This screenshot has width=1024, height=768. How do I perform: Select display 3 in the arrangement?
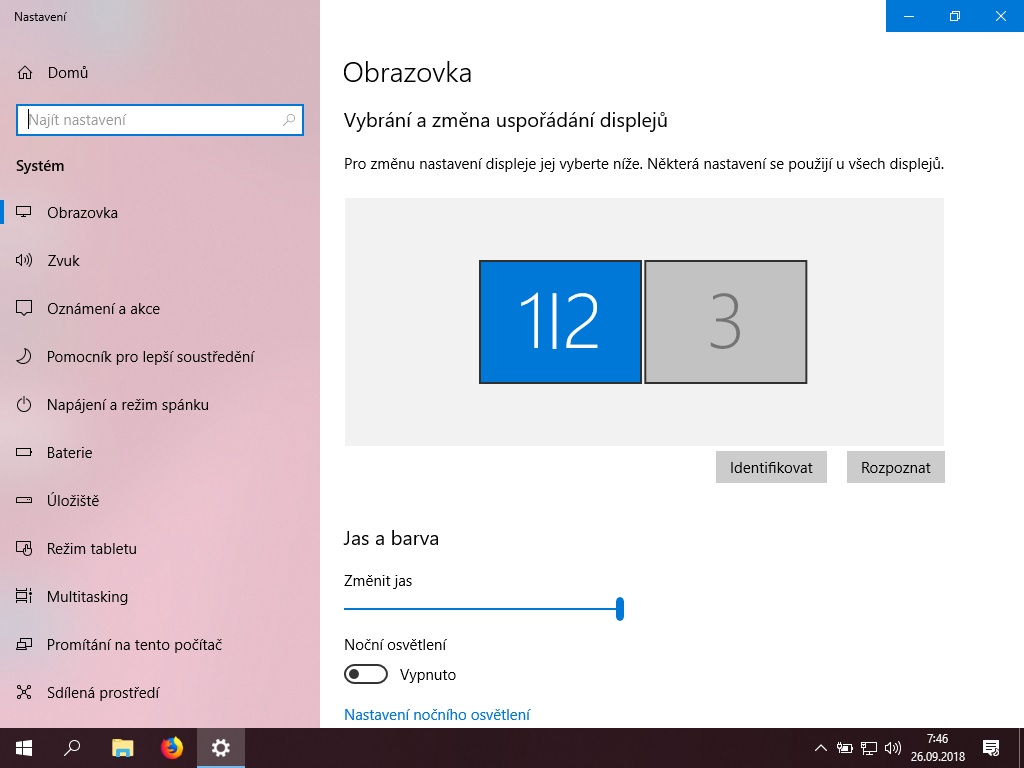pos(725,322)
